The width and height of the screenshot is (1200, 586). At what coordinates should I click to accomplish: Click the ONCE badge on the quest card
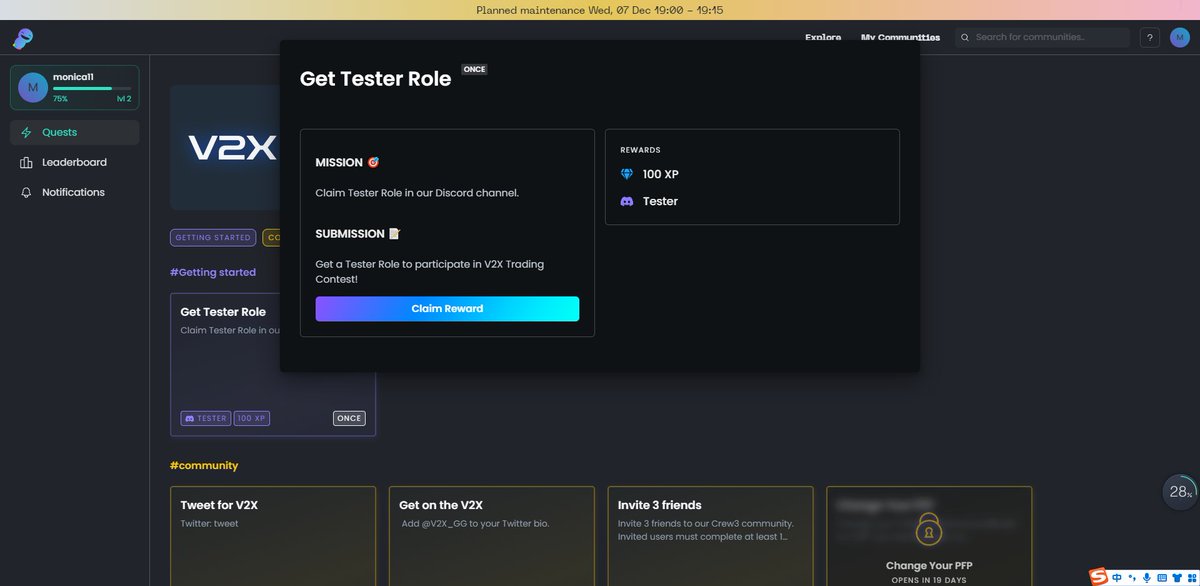point(349,418)
